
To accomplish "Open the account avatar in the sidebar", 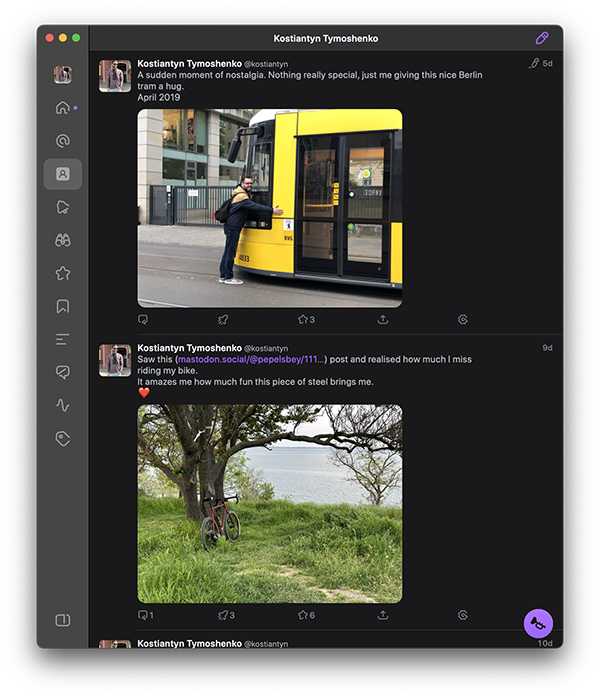I will point(63,75).
